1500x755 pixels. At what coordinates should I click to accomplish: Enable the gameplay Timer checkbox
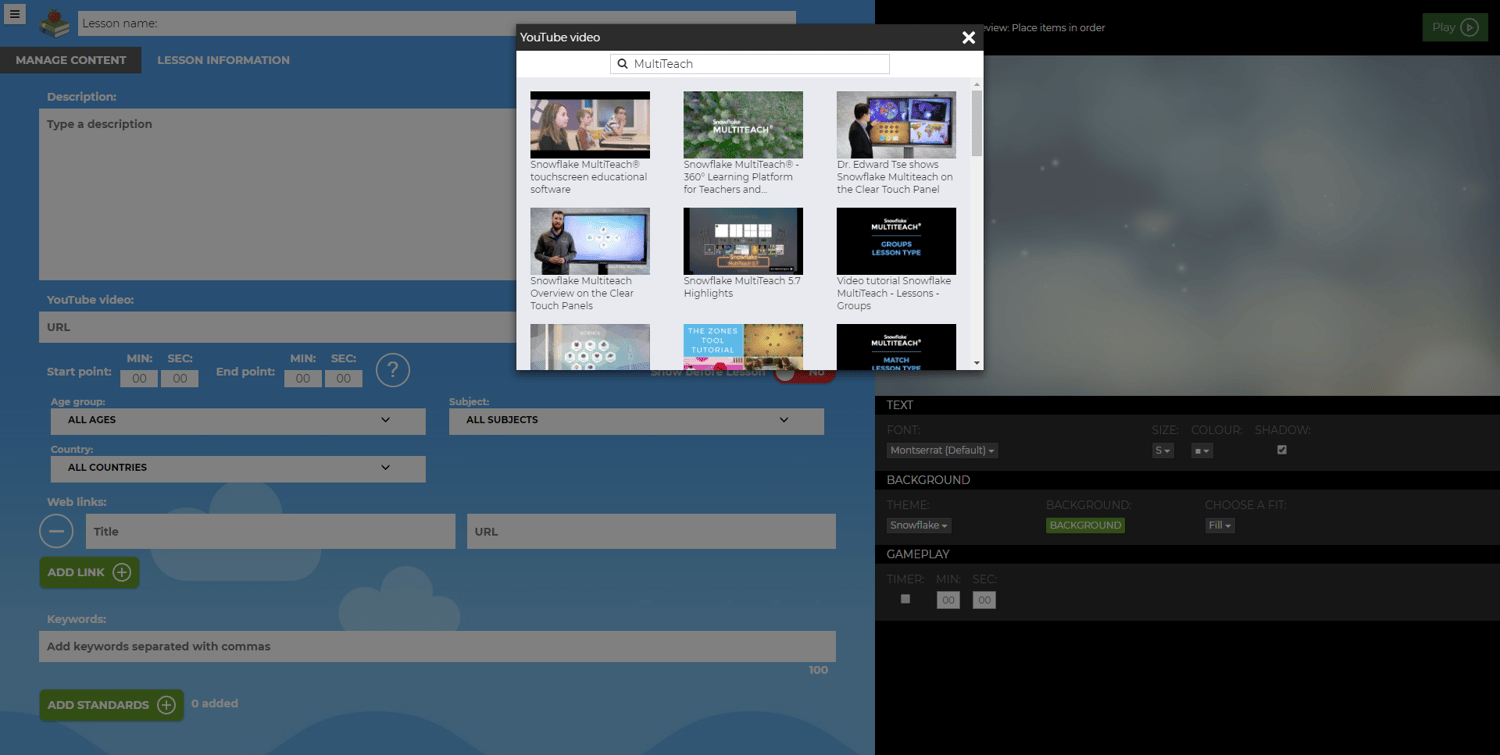905,598
